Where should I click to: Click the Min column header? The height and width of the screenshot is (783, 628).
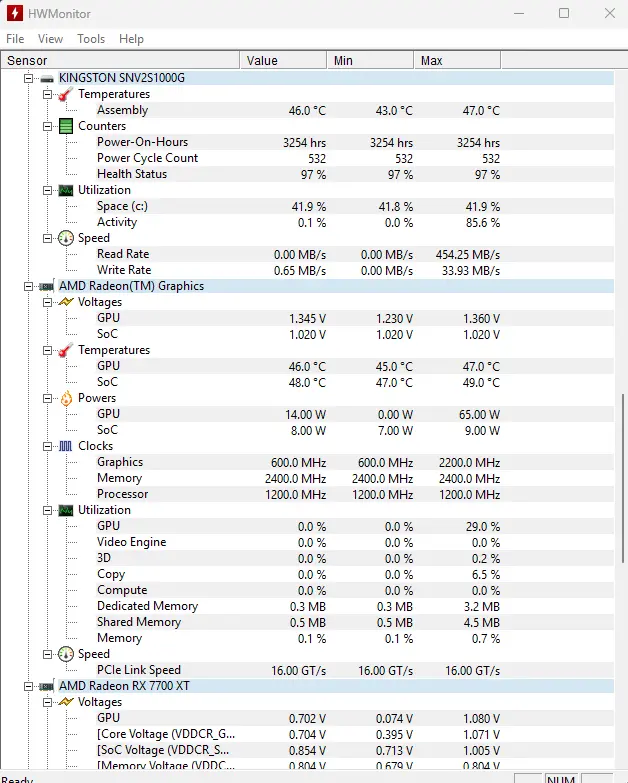[x=370, y=60]
